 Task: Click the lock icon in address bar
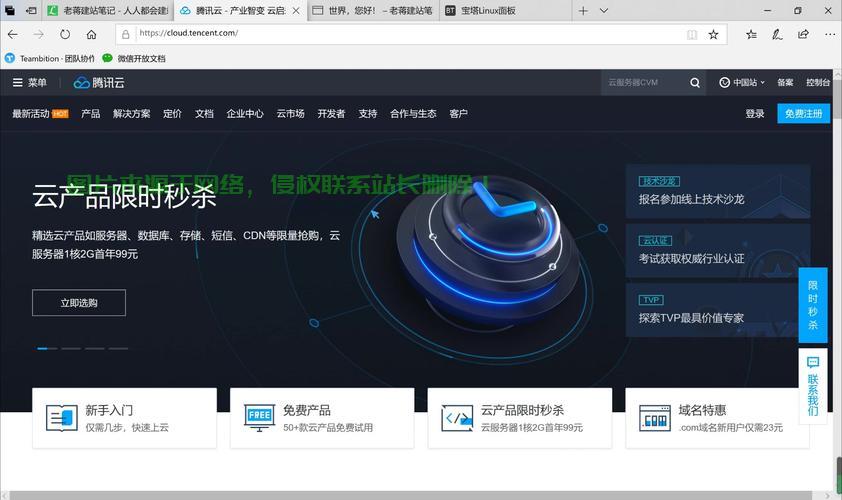click(126, 34)
